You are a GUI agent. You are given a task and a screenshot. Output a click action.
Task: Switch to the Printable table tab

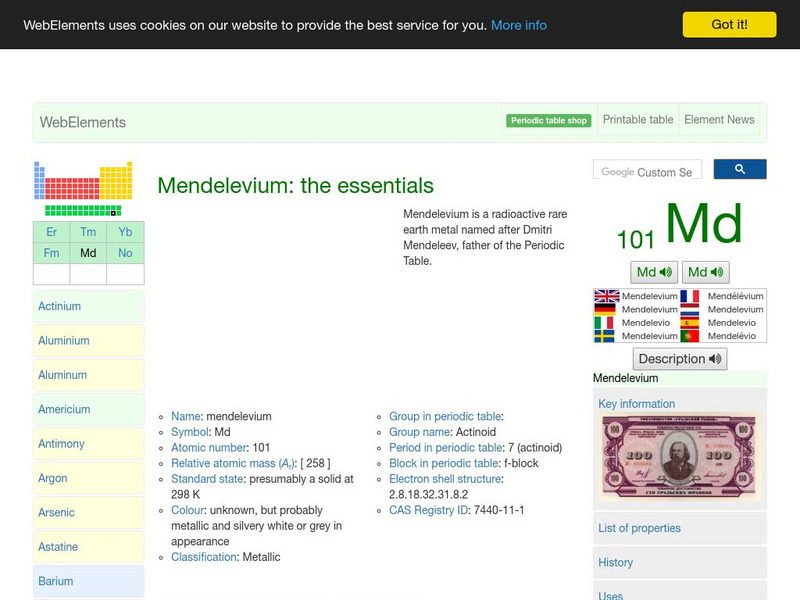pos(638,119)
